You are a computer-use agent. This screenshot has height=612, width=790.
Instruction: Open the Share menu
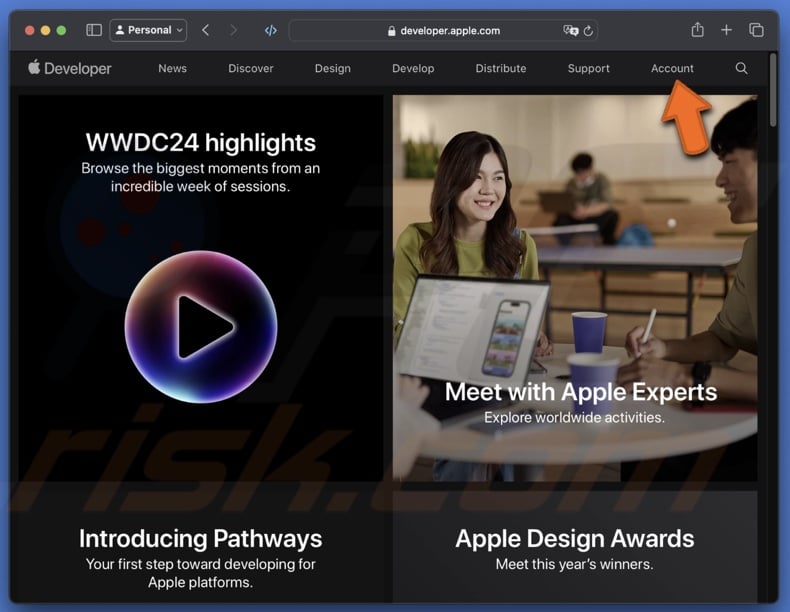(698, 30)
